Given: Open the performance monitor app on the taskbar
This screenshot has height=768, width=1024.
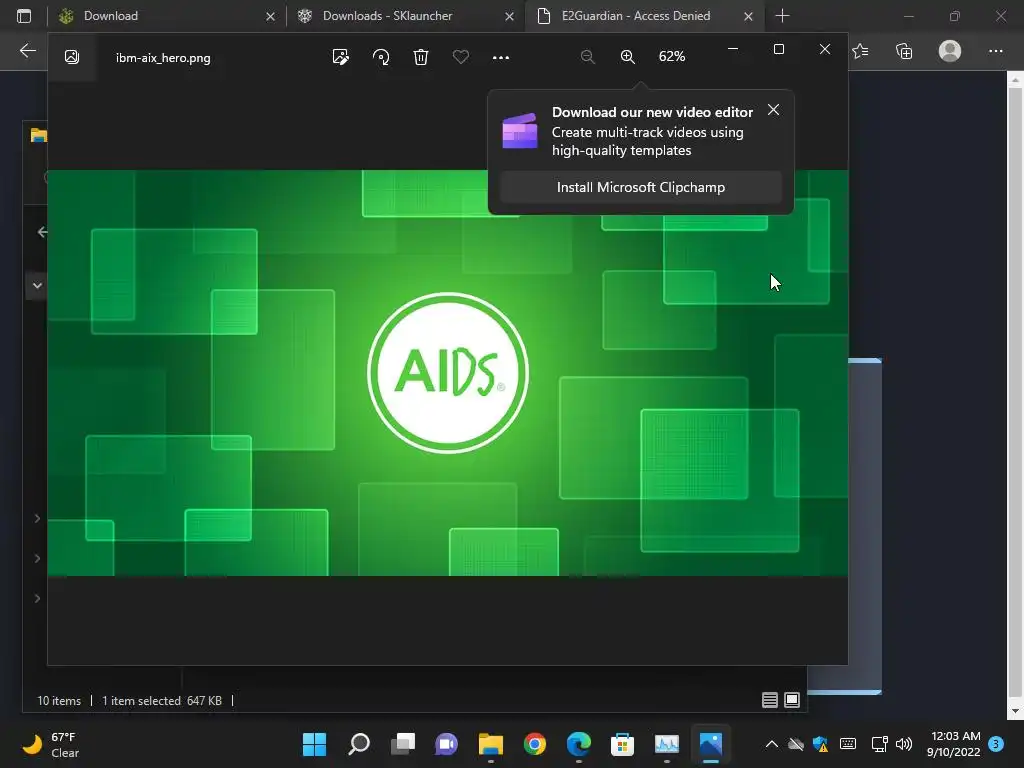Looking at the screenshot, I should 667,744.
